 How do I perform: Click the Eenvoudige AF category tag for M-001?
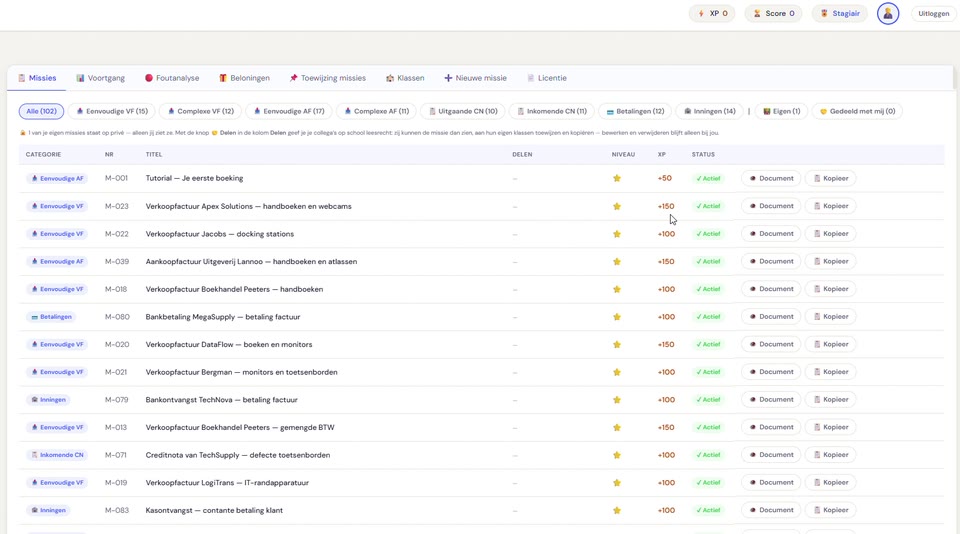click(x=57, y=178)
